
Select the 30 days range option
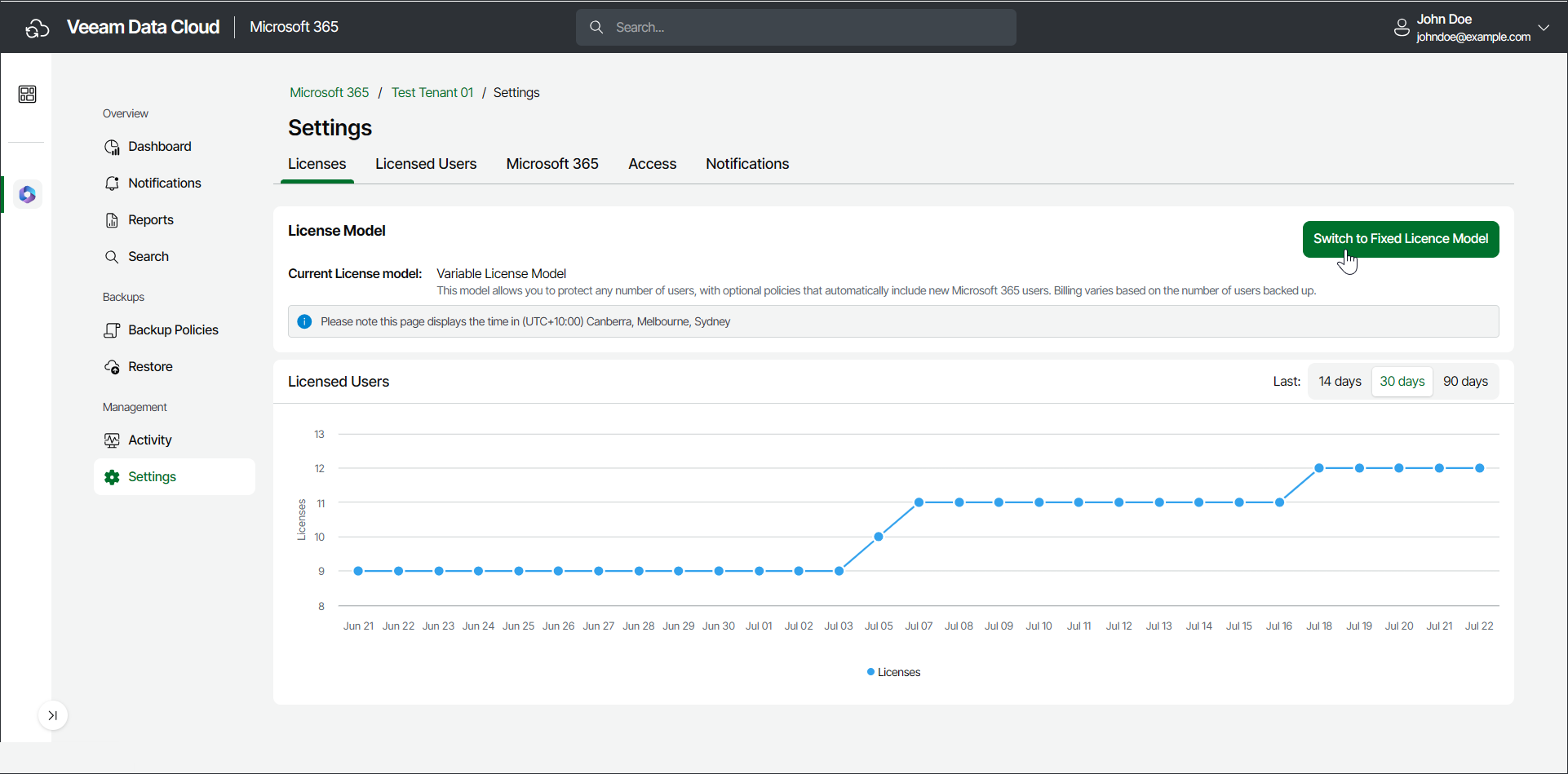click(x=1402, y=382)
